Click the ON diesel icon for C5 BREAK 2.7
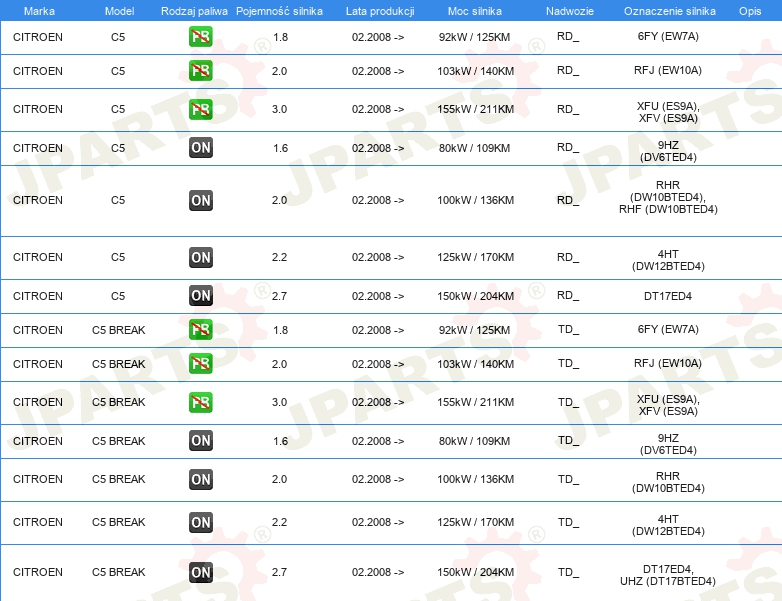The width and height of the screenshot is (782, 601). tap(200, 572)
